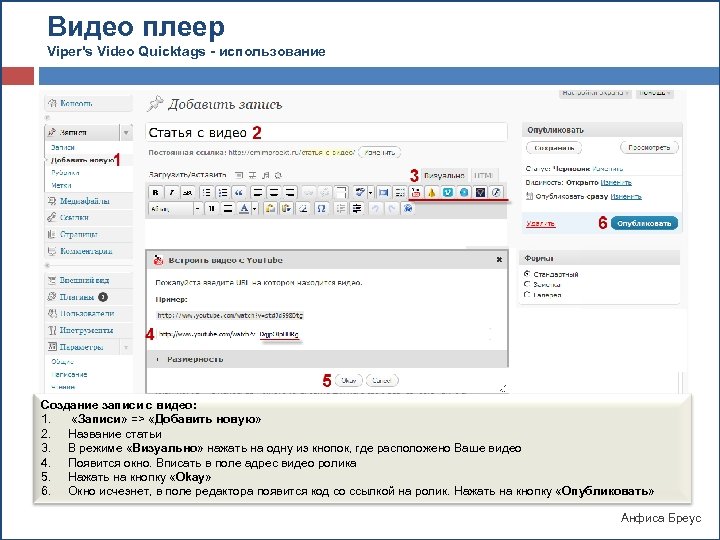The width and height of the screenshot is (720, 540).
Task: Click the Сохранить draft button
Action: [x=554, y=148]
